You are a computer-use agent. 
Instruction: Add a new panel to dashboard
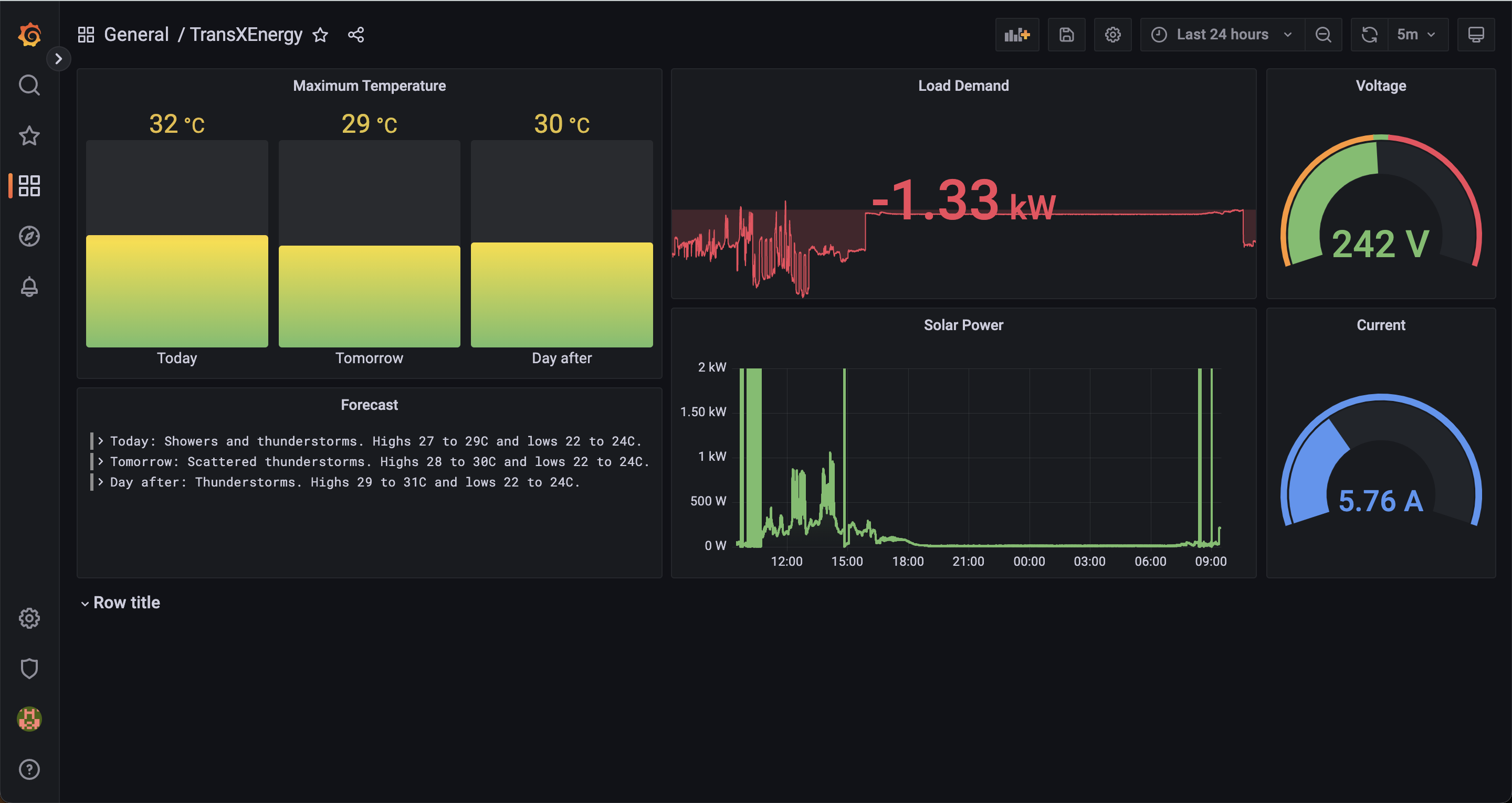1017,35
